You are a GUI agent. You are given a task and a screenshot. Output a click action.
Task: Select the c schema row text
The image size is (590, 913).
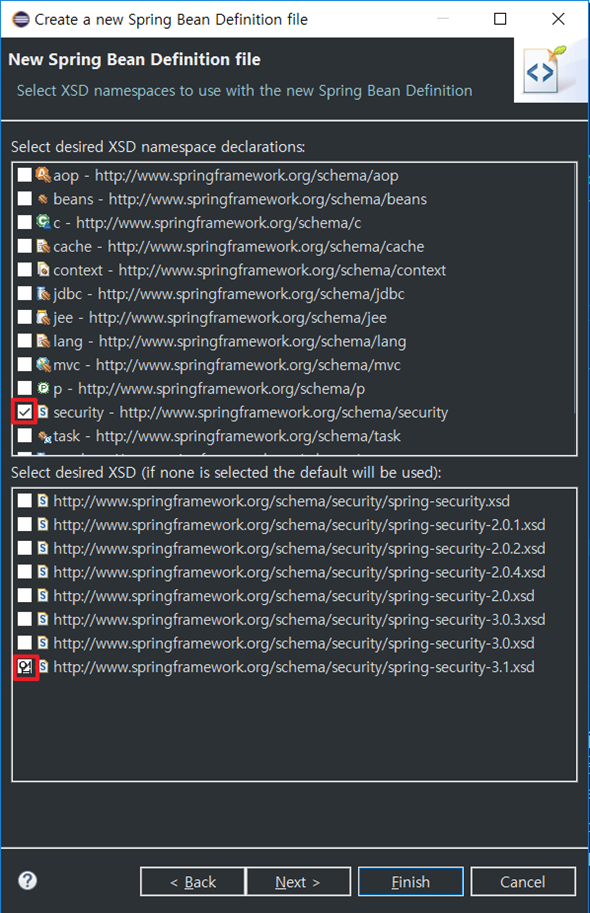point(207,222)
